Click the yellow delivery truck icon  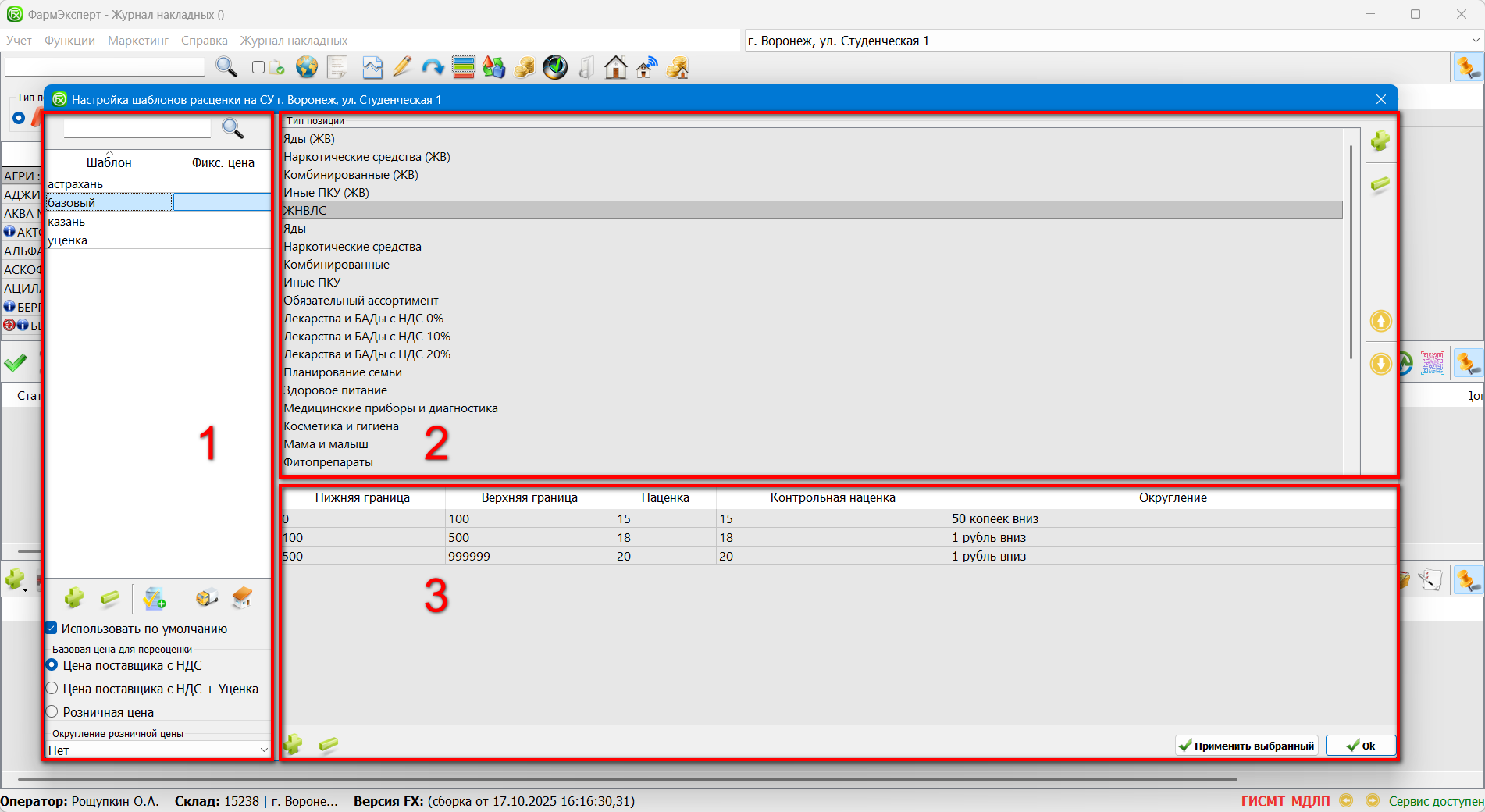point(206,598)
